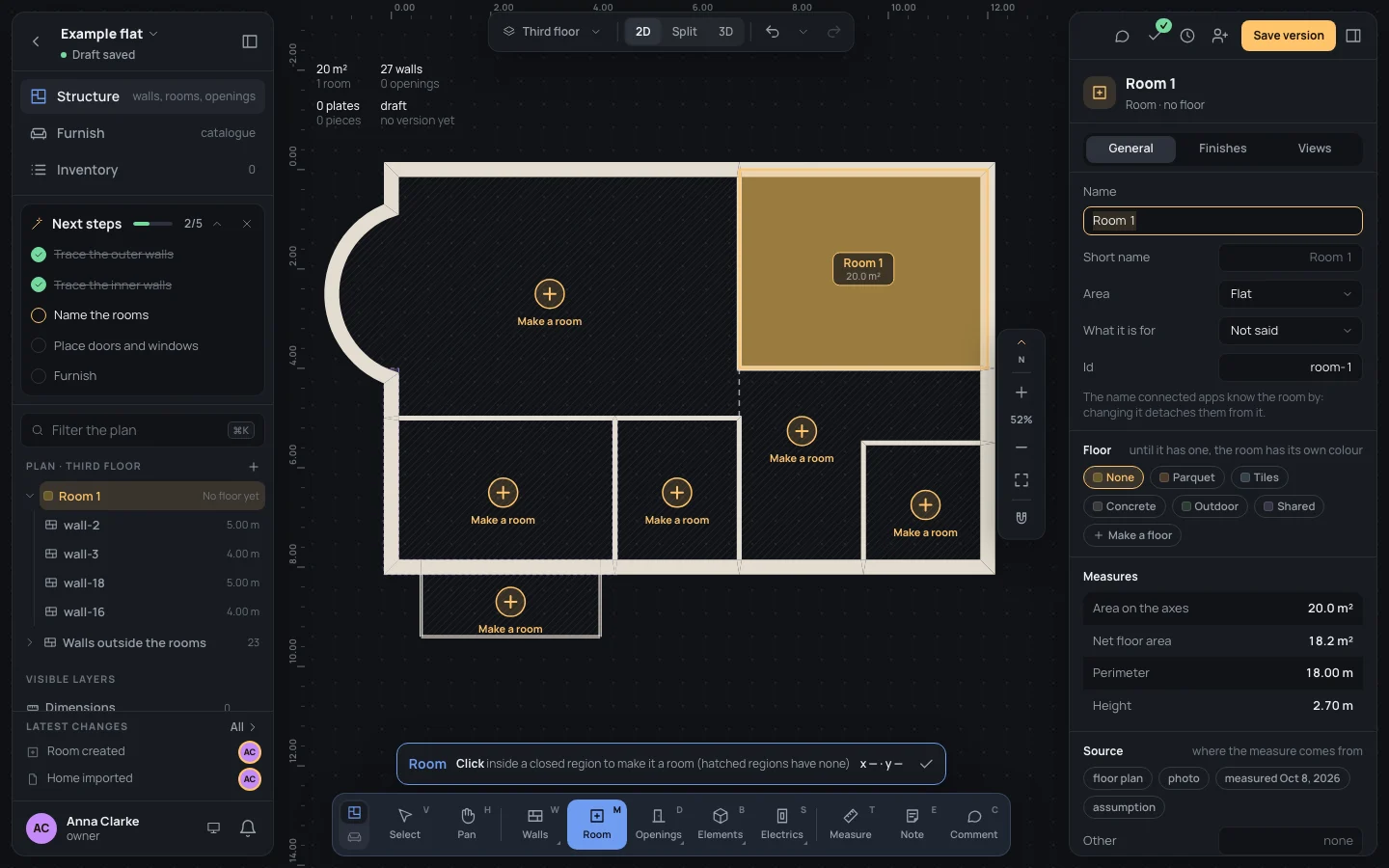Choose the Parquet floor option
The image size is (1389, 868).
(x=1187, y=477)
